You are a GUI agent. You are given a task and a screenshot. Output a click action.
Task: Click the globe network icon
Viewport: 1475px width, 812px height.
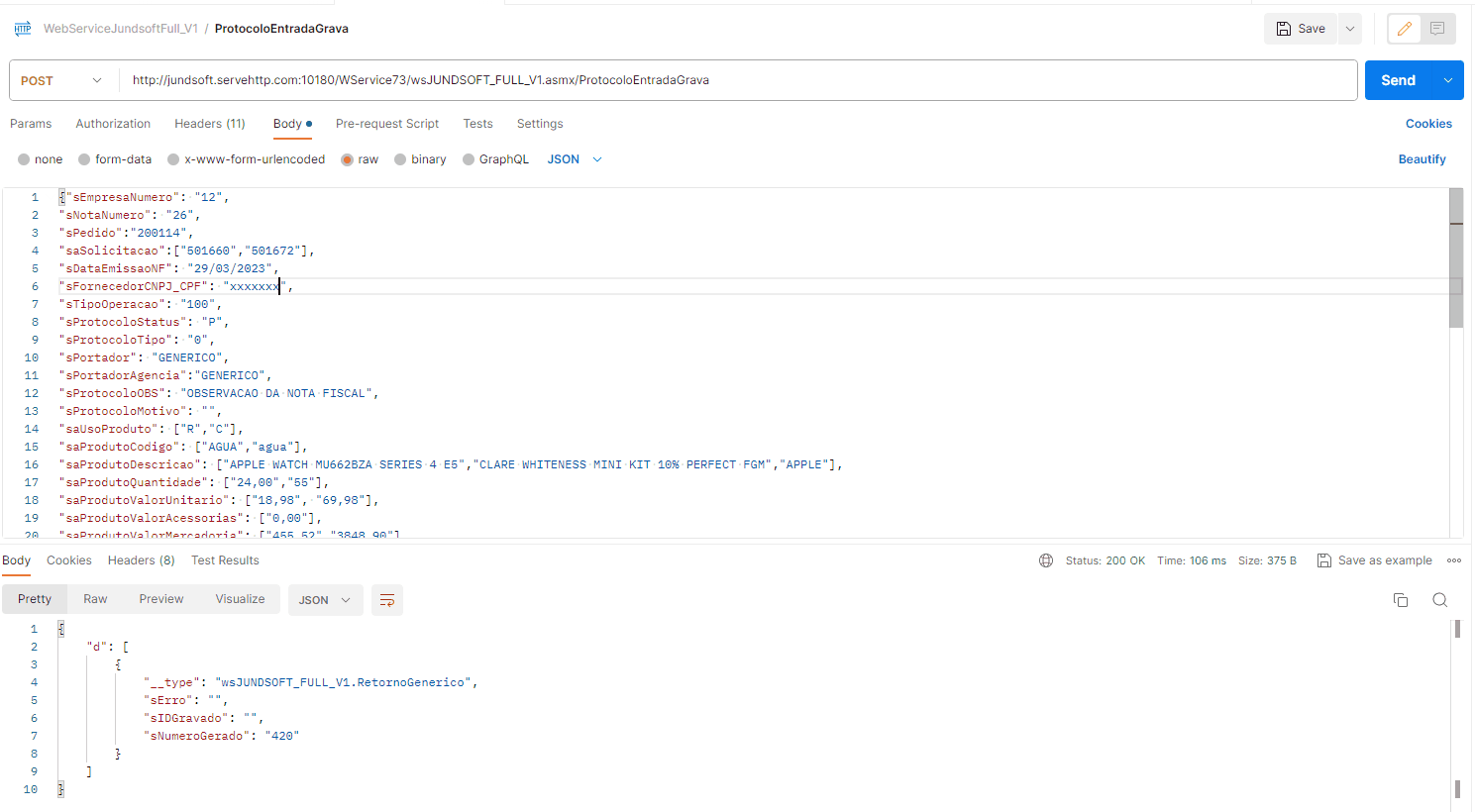pos(1046,560)
